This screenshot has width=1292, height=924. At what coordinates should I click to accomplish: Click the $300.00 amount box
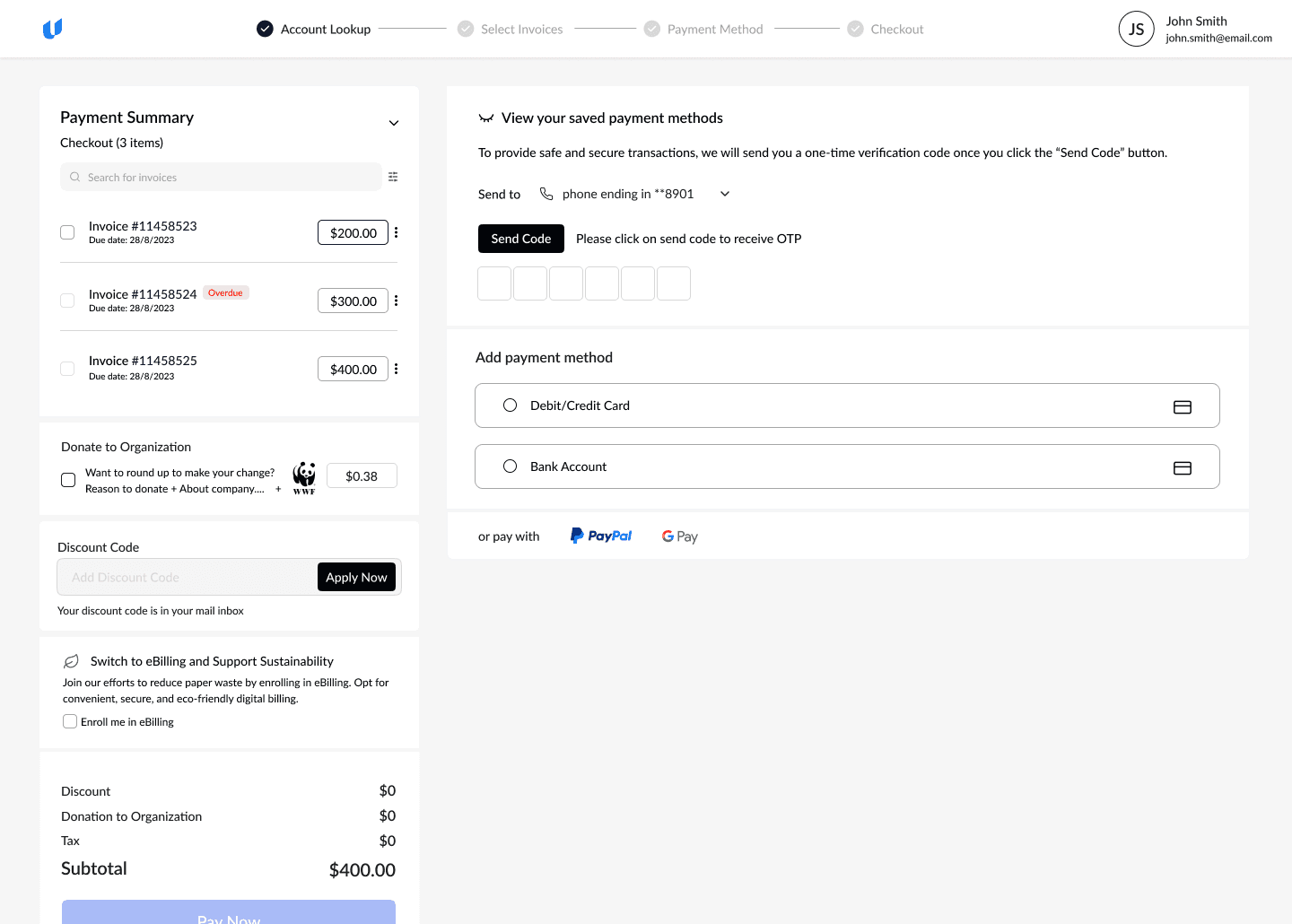click(x=354, y=301)
